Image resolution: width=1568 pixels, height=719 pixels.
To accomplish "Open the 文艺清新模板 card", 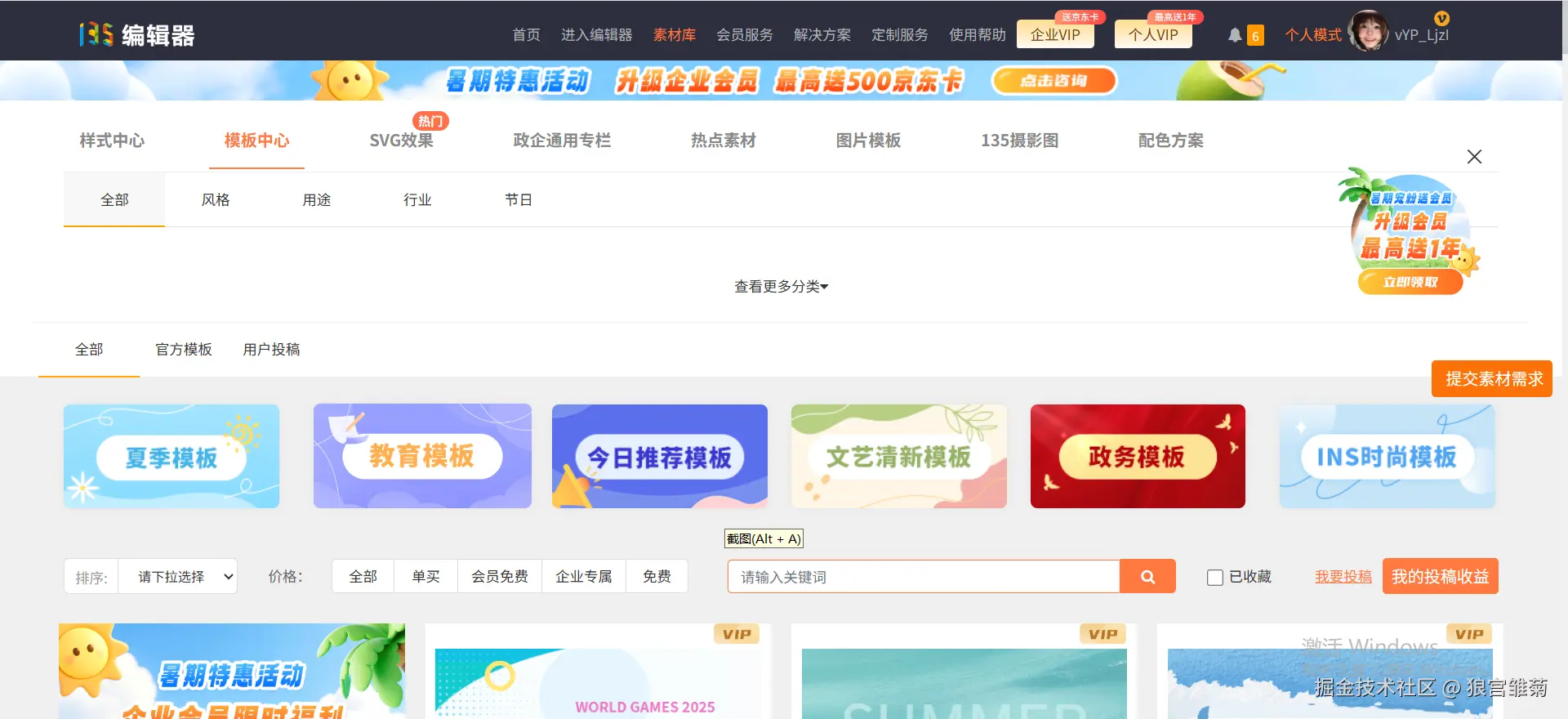I will pyautogui.click(x=899, y=456).
